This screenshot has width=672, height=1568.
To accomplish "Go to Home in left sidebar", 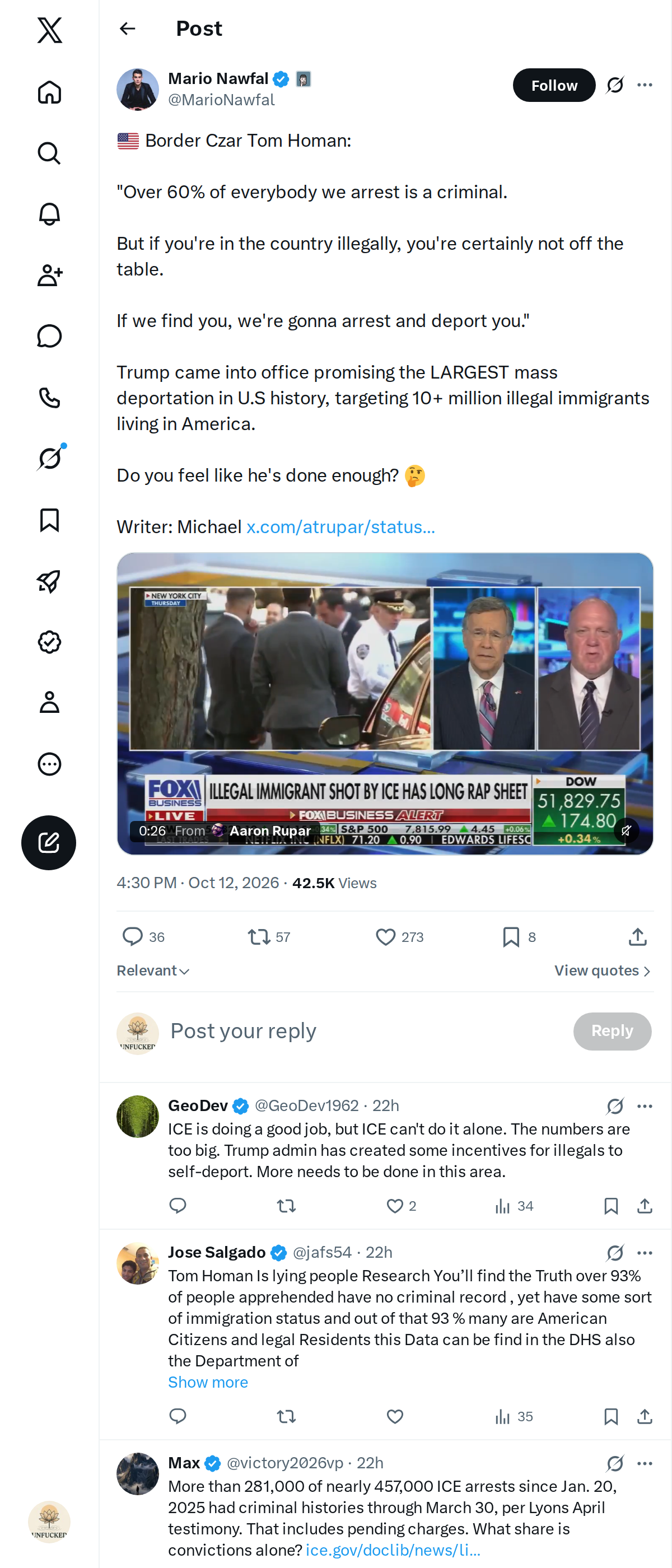I will coord(49,92).
